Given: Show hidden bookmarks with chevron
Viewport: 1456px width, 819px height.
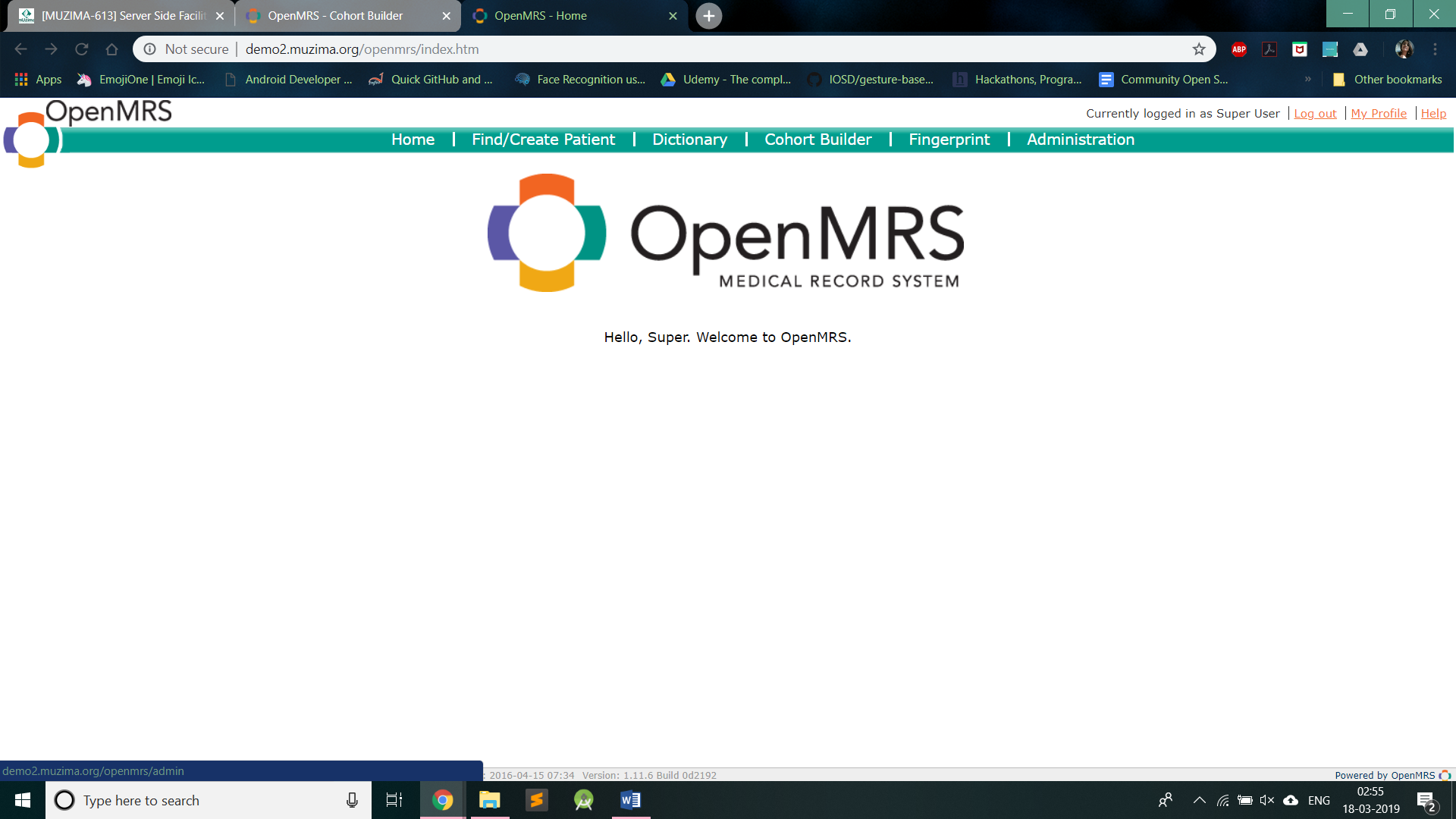Looking at the screenshot, I should [1308, 79].
